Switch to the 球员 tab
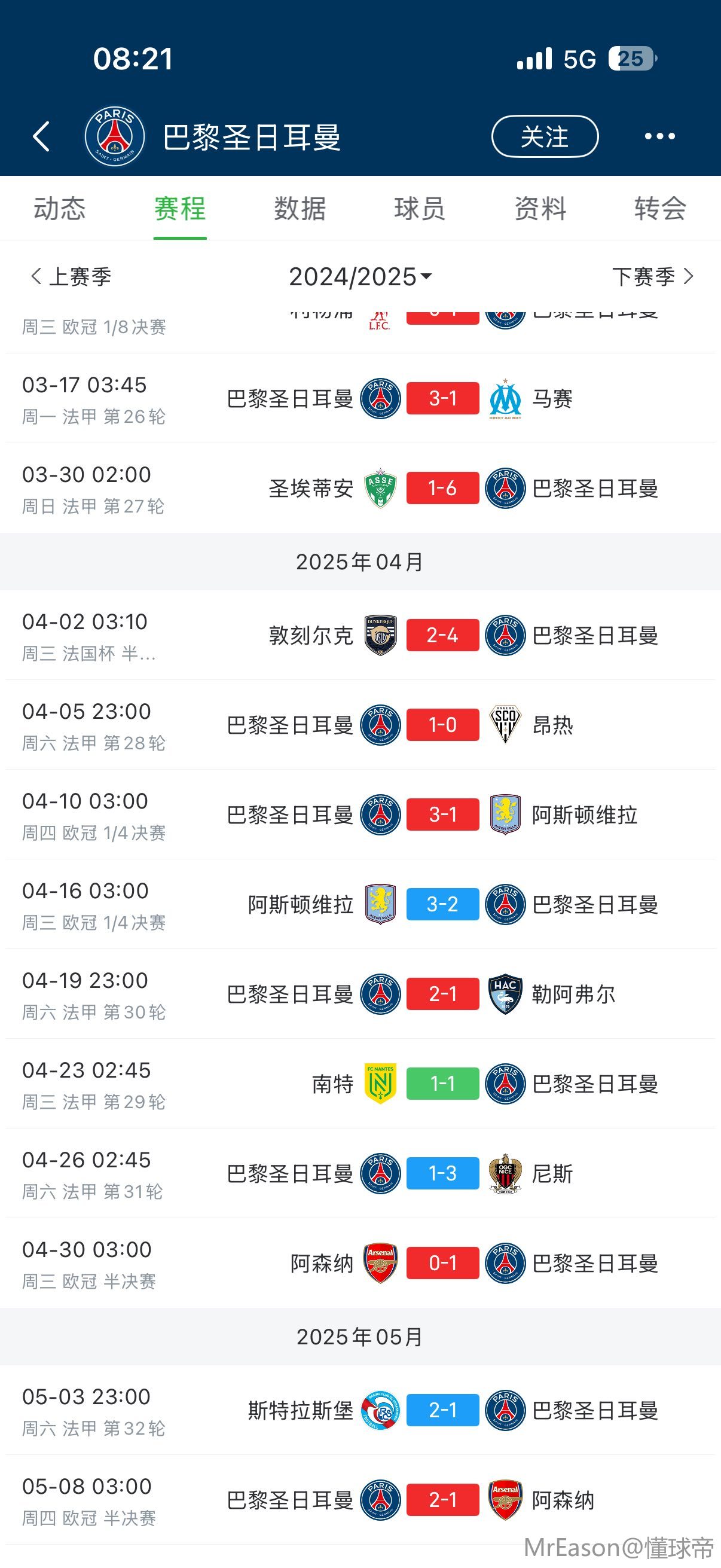 click(420, 209)
